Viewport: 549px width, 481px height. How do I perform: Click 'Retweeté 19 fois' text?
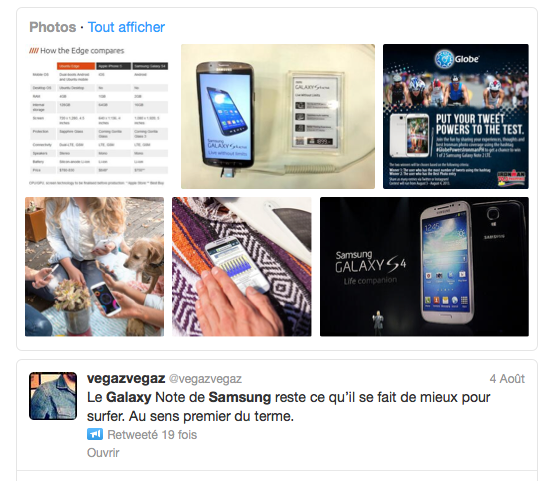click(x=152, y=434)
